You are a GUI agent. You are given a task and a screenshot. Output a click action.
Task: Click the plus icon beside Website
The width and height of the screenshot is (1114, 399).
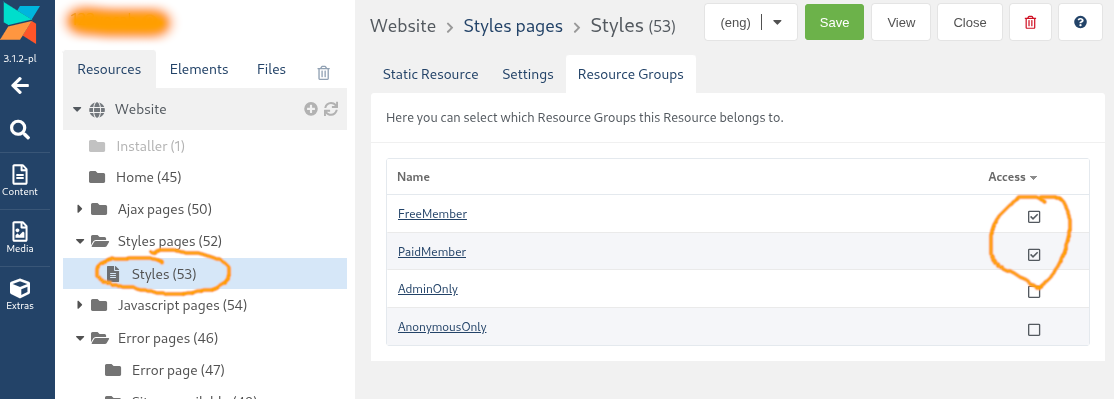pyautogui.click(x=310, y=109)
